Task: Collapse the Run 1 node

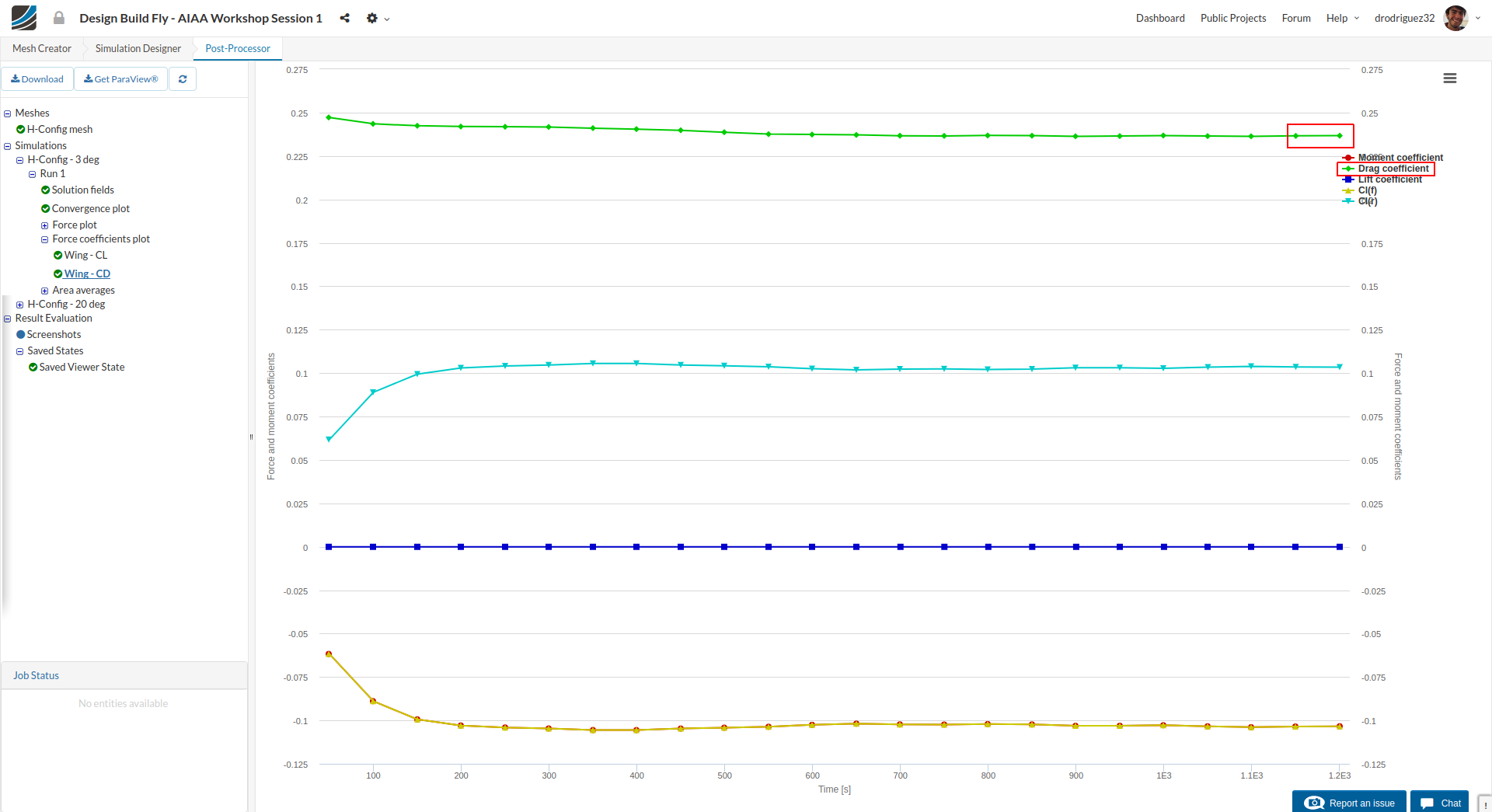Action: click(33, 174)
